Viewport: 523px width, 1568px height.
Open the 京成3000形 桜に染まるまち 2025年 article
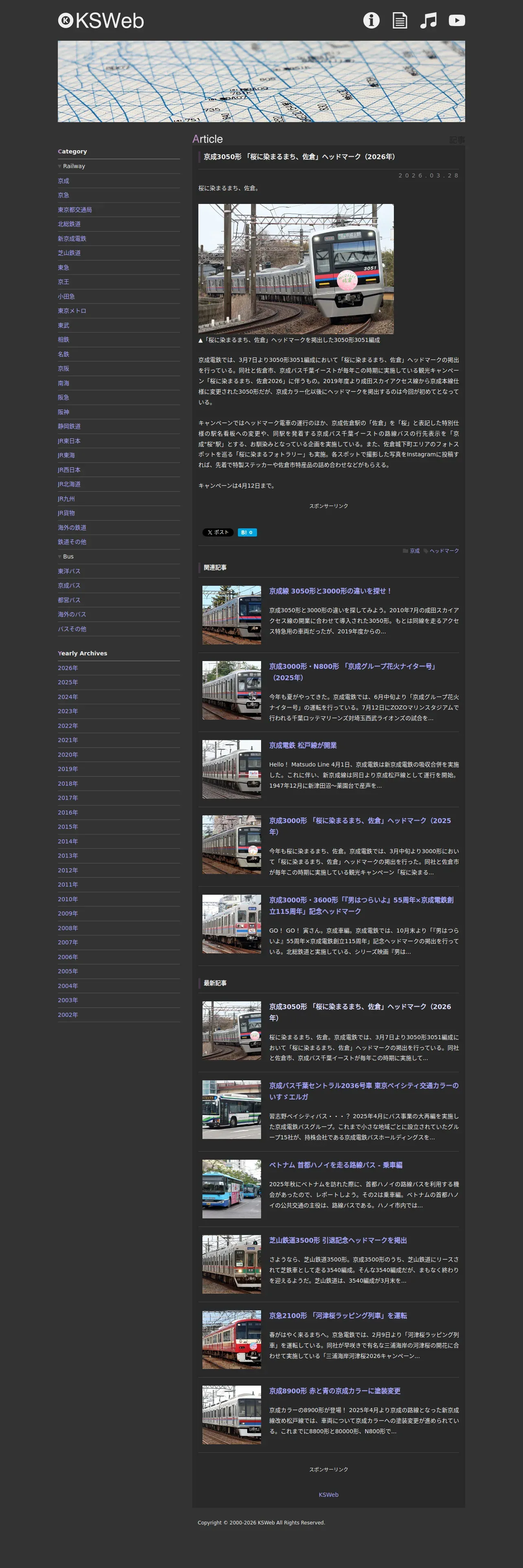click(x=360, y=826)
